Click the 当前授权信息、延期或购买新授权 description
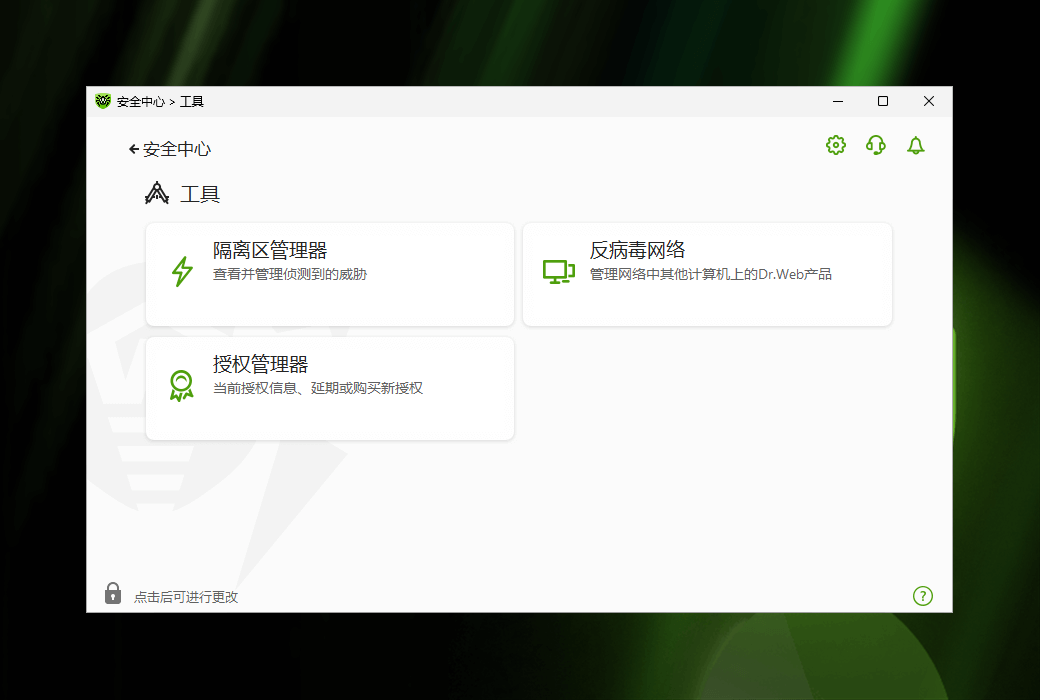The height and width of the screenshot is (700, 1040). click(318, 388)
